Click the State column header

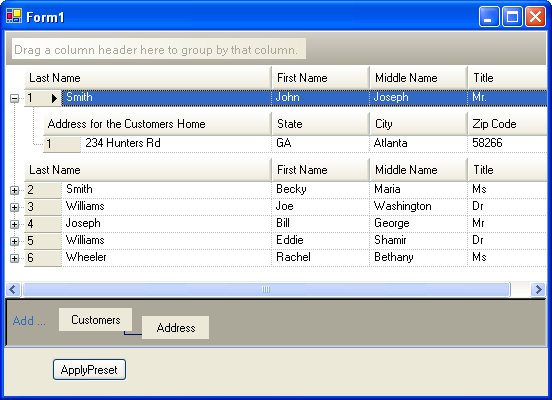(x=321, y=124)
